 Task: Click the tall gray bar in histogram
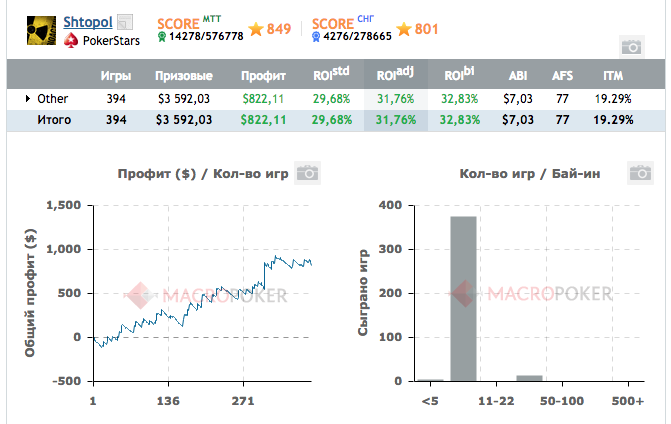point(463,299)
